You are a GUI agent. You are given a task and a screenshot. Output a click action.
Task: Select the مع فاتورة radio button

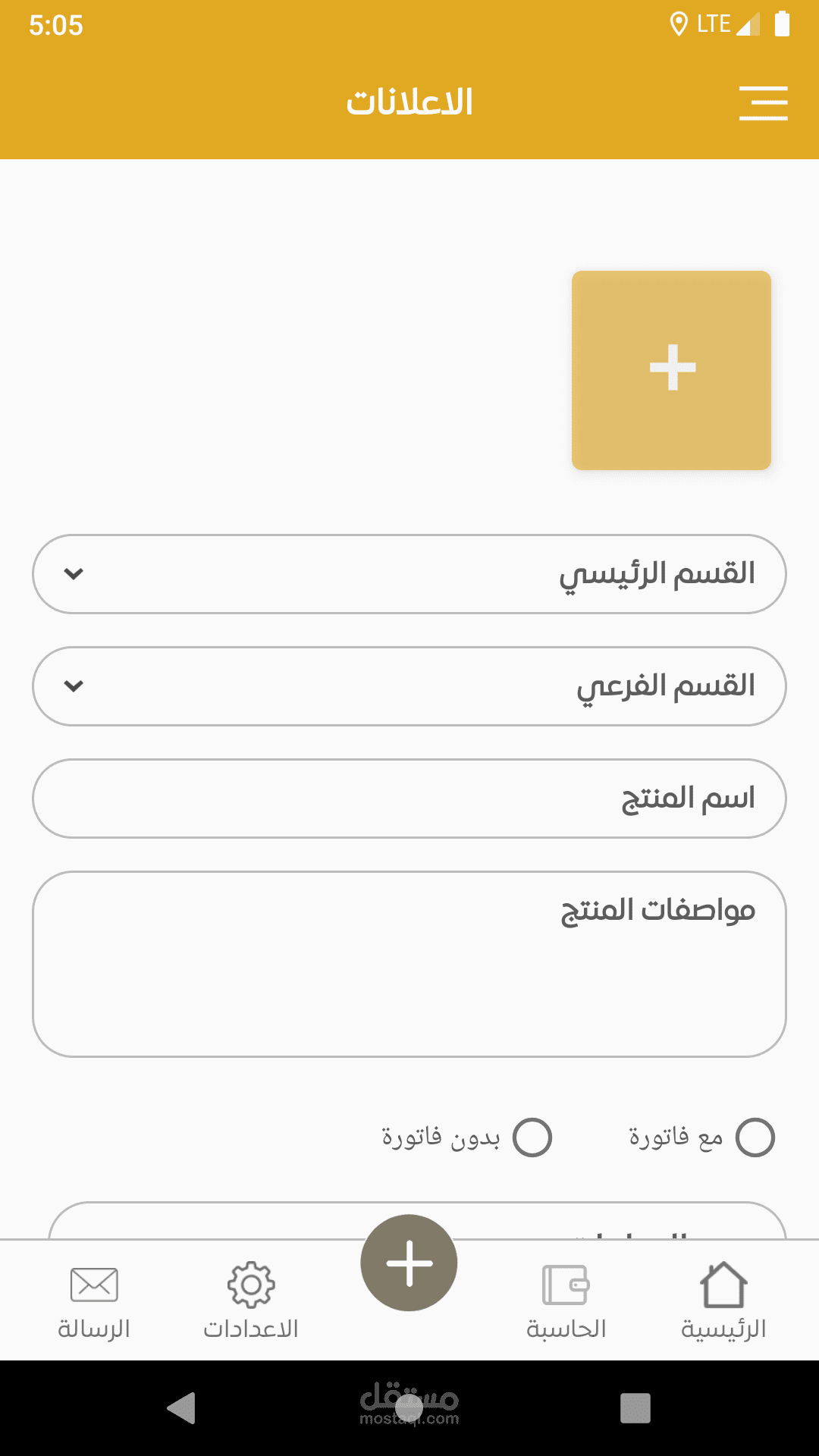(755, 1137)
